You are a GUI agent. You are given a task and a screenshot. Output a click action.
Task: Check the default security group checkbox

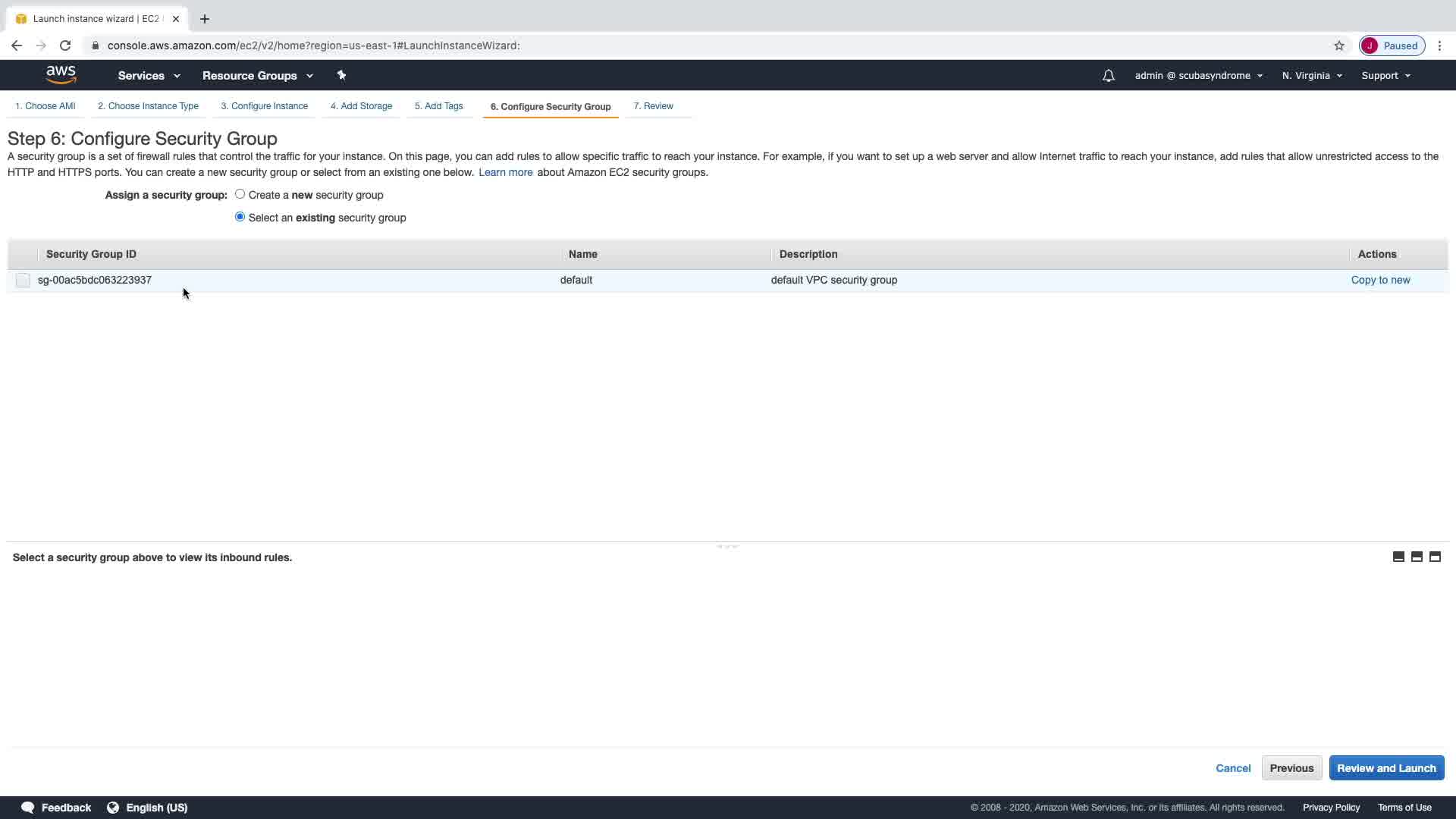click(x=23, y=281)
